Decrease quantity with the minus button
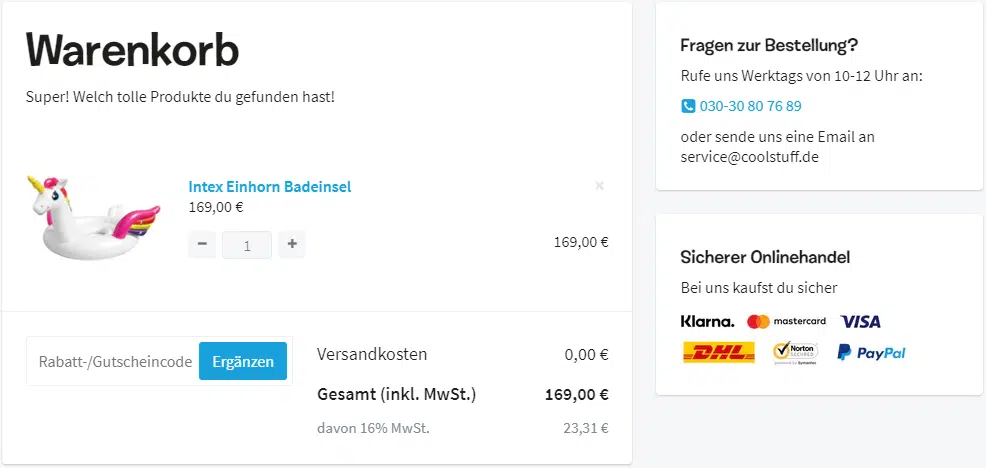Screen dimensions: 986x468 pyautogui.click(x=202, y=244)
